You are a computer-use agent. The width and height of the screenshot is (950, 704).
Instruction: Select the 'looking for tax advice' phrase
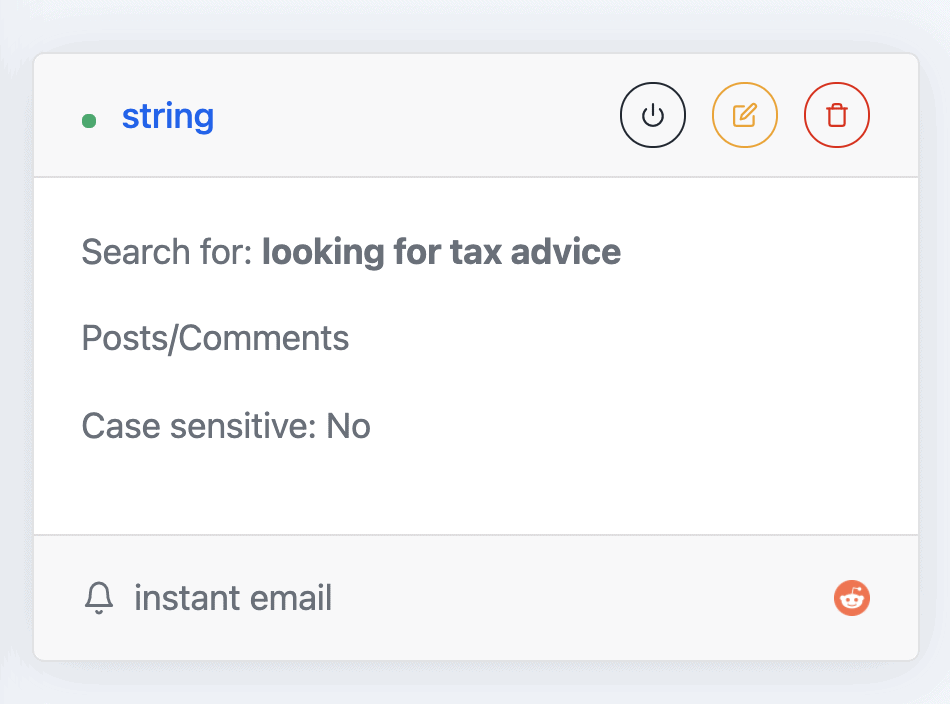pyautogui.click(x=441, y=252)
